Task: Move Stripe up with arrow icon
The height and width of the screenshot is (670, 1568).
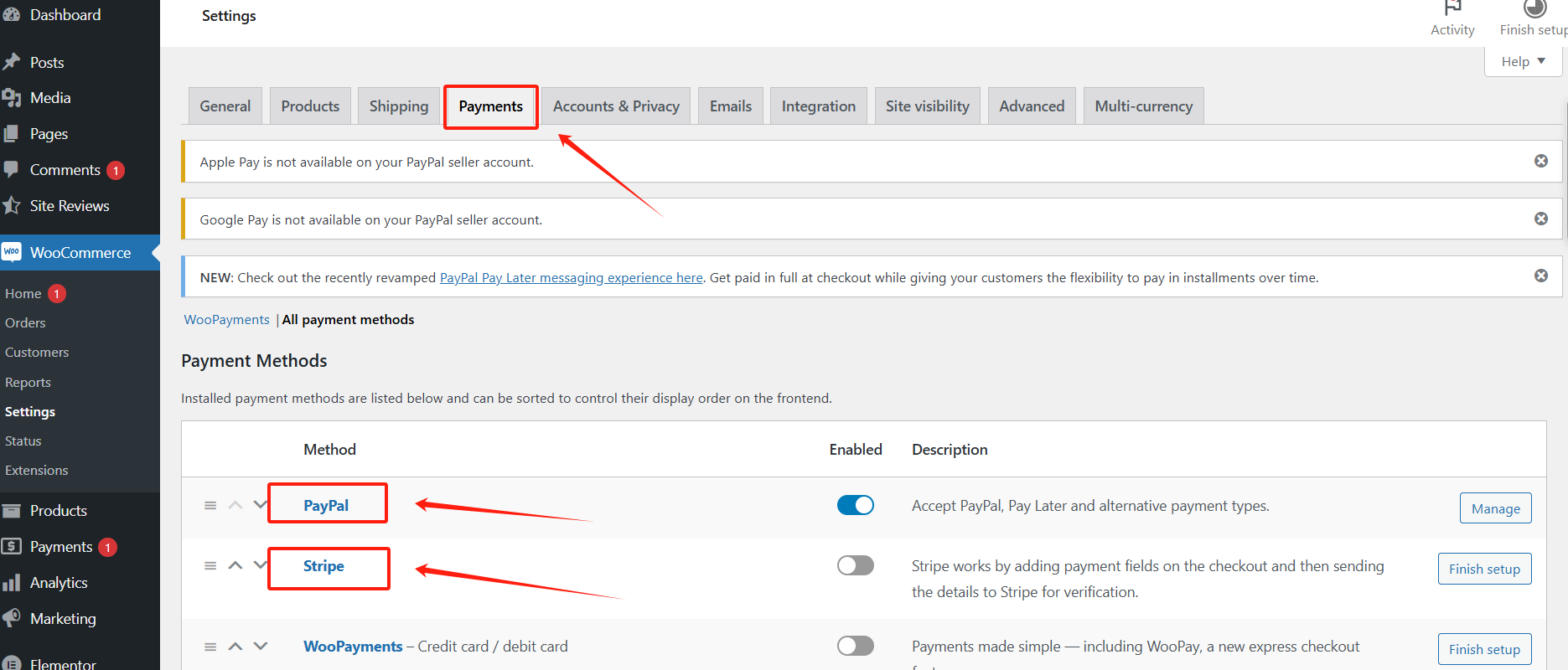Action: click(x=235, y=565)
